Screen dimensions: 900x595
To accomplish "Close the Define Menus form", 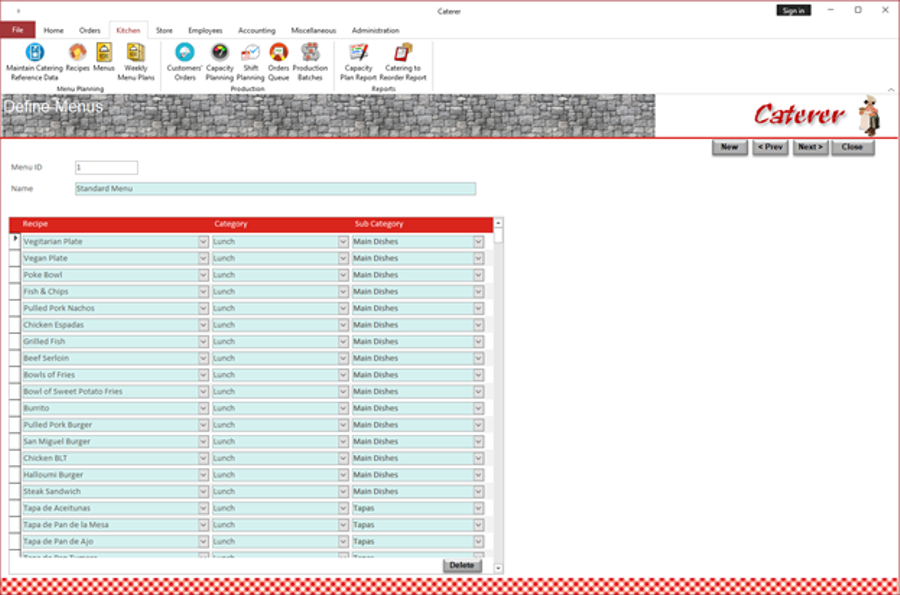I will click(852, 147).
